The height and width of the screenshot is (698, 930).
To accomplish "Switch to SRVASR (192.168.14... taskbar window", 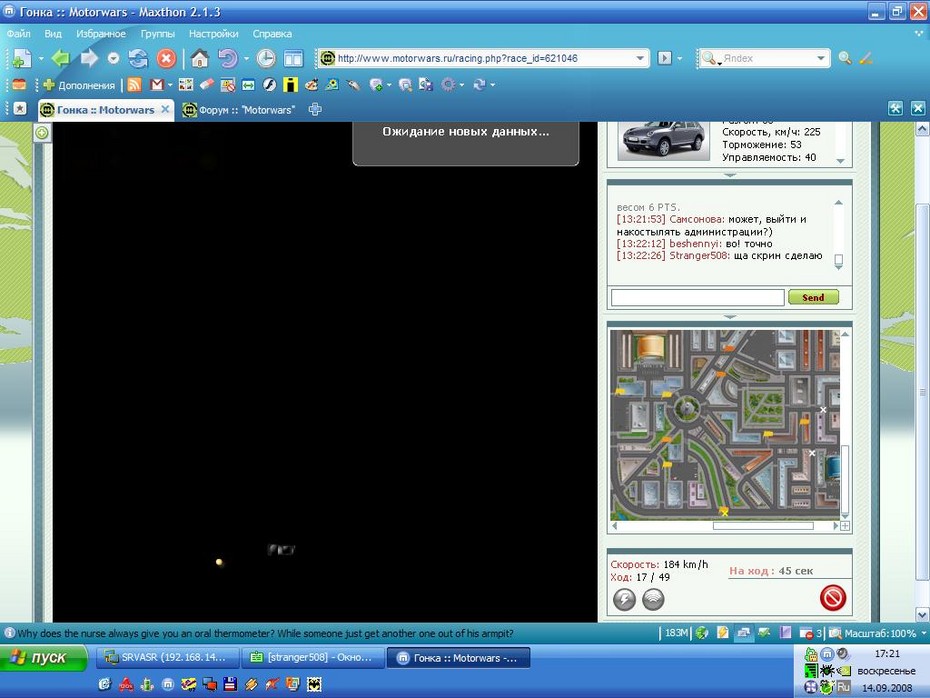I will pos(167,658).
